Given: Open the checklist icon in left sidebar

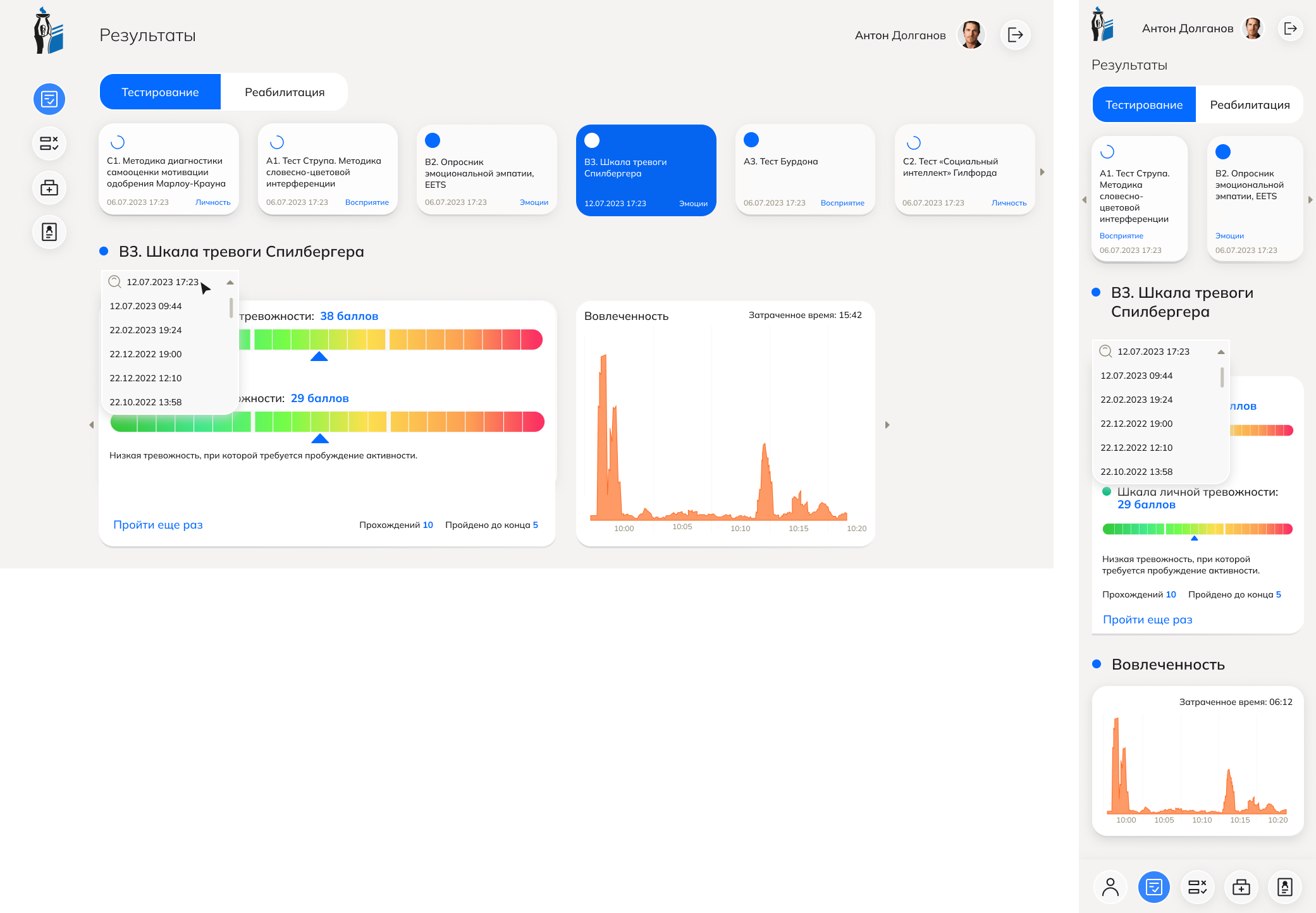Looking at the screenshot, I should [x=49, y=144].
